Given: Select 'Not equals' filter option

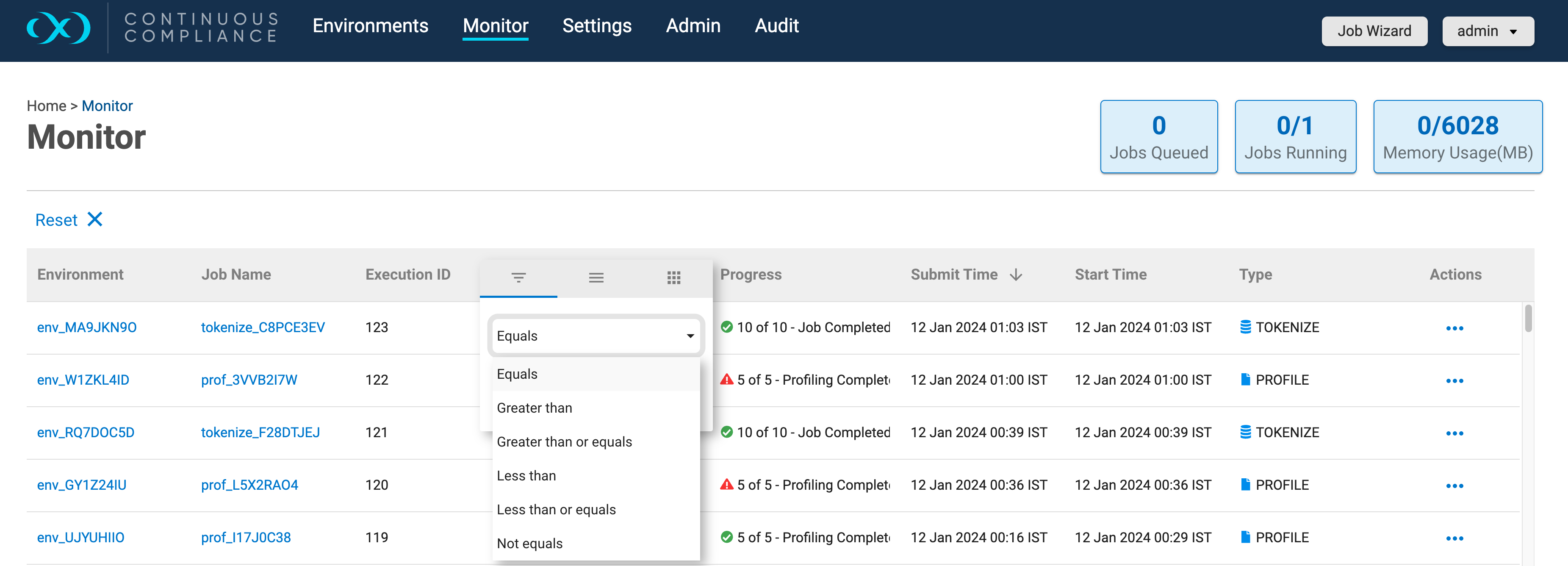Looking at the screenshot, I should (596, 544).
